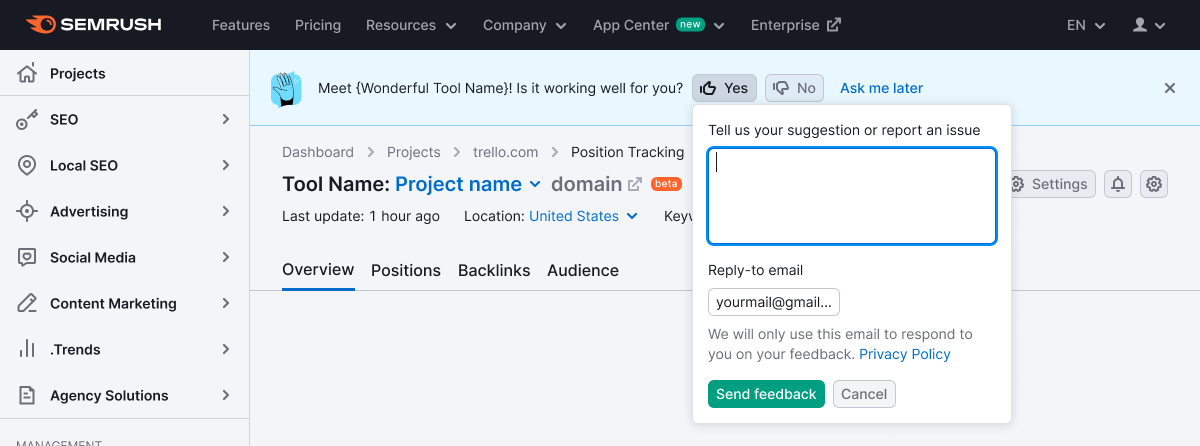Open the Pricing menu item
The height and width of the screenshot is (446, 1200).
(318, 25)
